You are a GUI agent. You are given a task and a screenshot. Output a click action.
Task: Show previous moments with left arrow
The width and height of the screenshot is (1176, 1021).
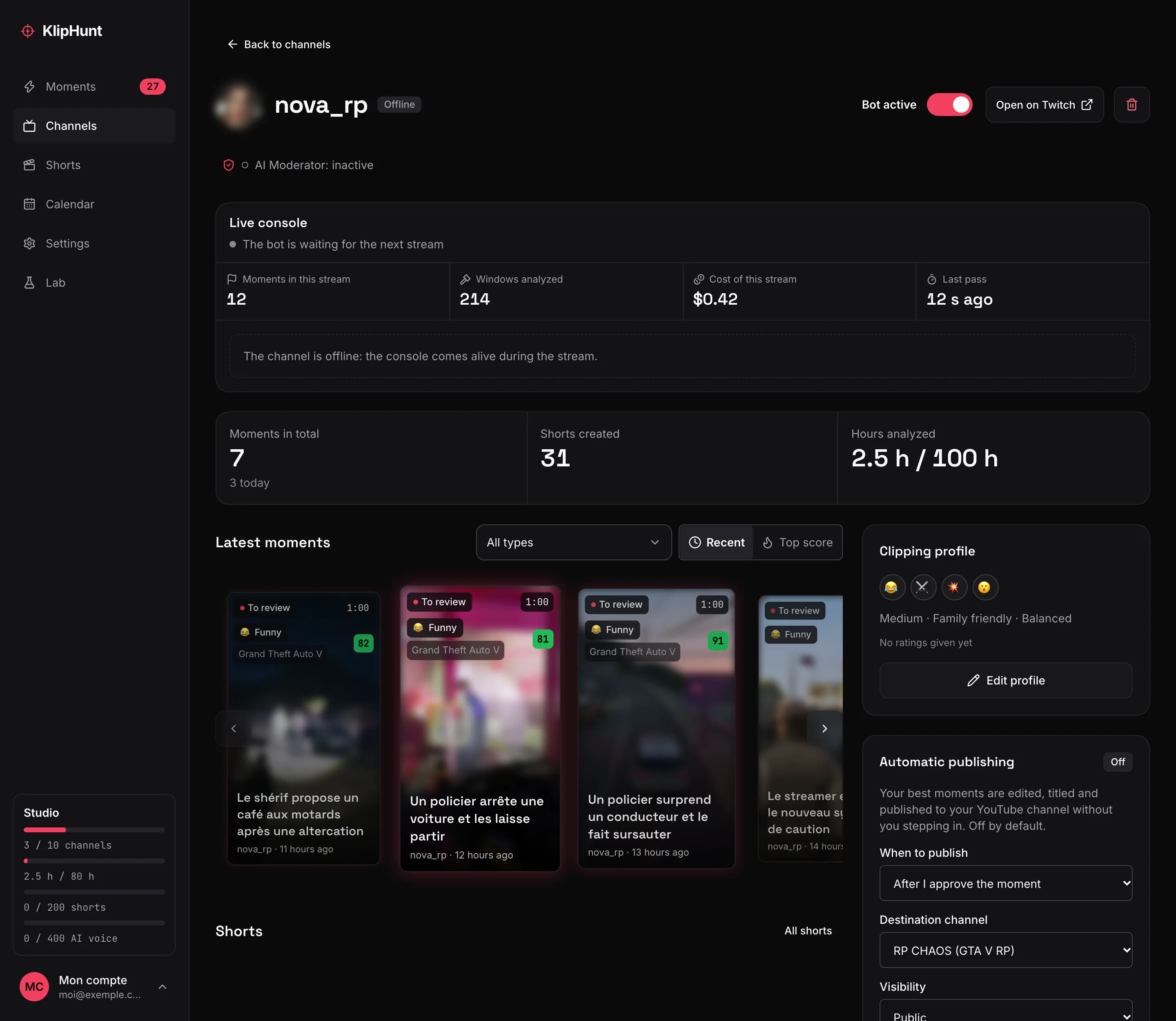pyautogui.click(x=233, y=729)
